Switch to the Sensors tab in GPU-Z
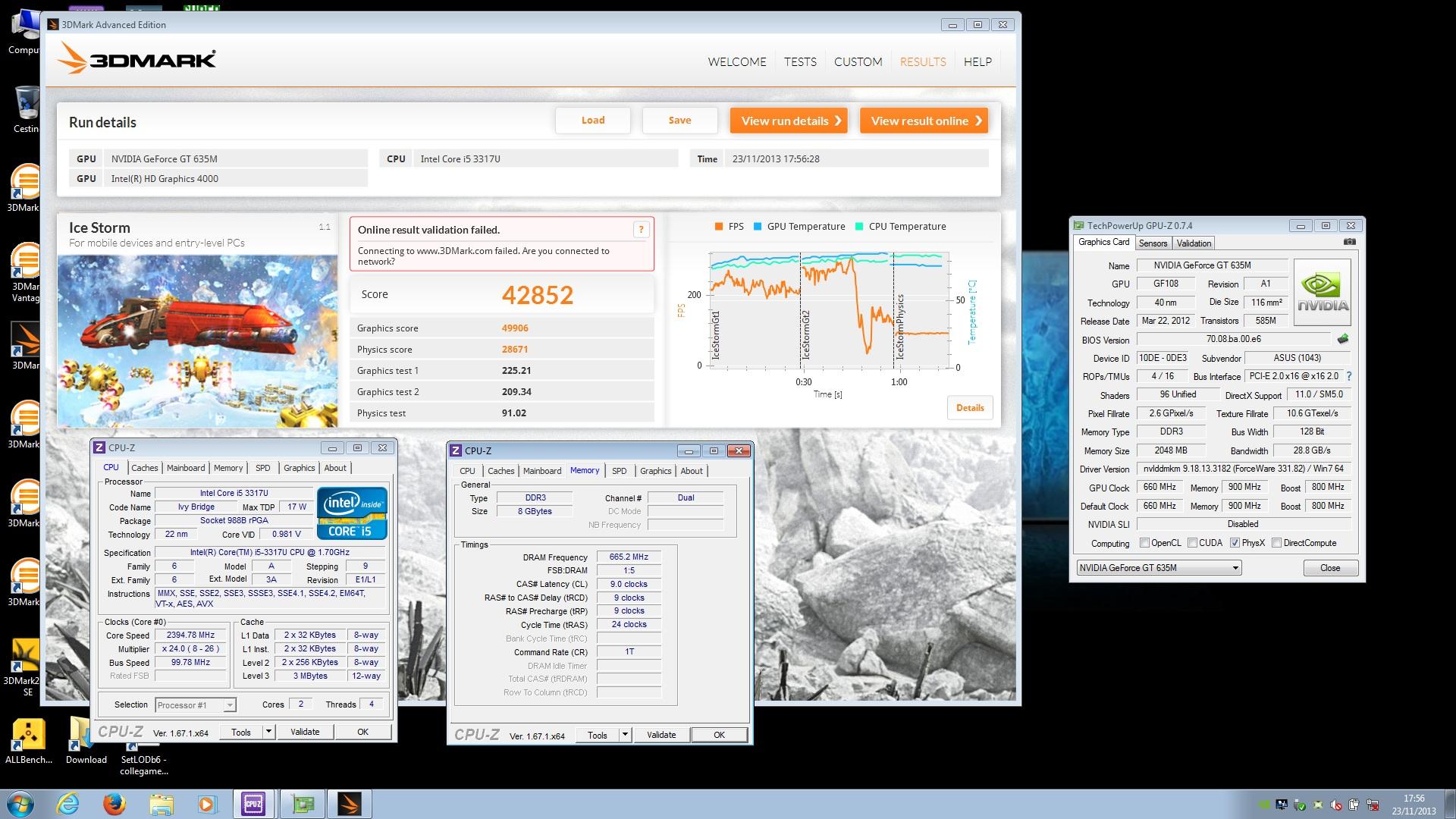 click(1153, 243)
